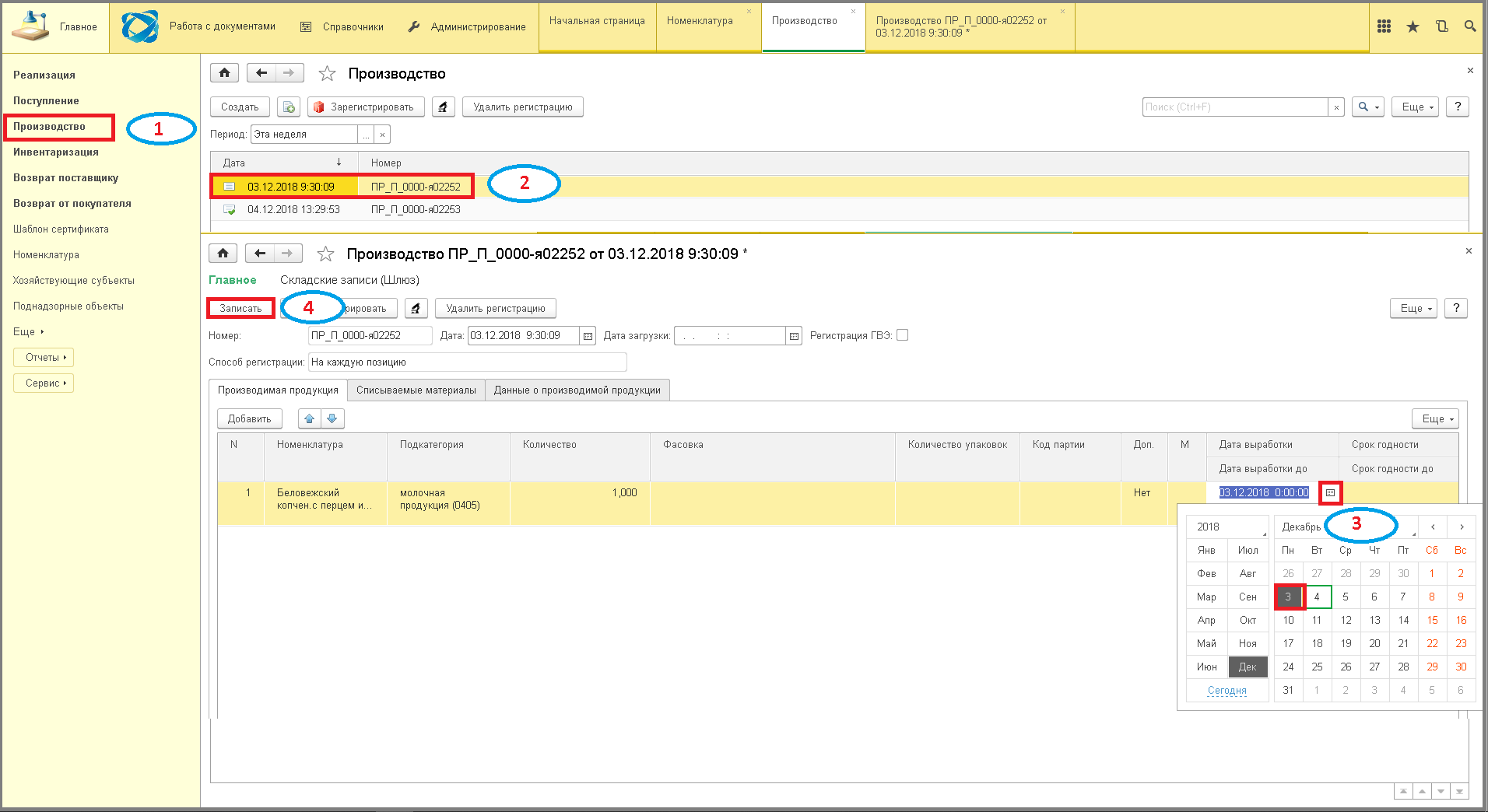
Task: Click the favorites star icon in the top-right toolbar
Action: coord(1413,27)
